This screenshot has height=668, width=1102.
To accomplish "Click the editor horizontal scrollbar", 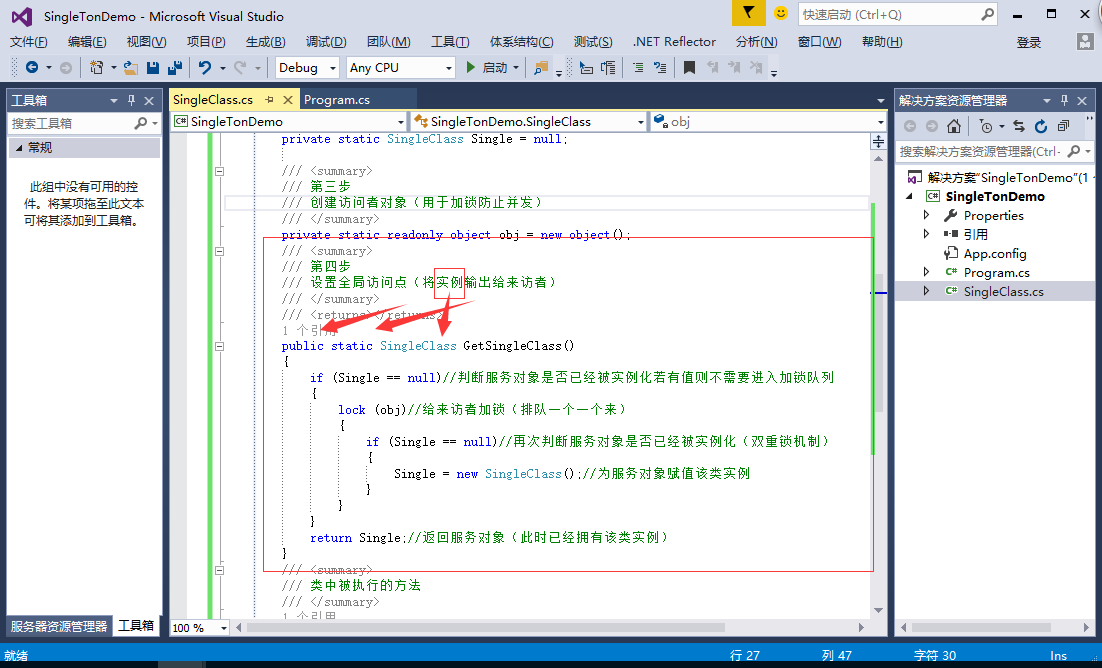I will (x=486, y=627).
